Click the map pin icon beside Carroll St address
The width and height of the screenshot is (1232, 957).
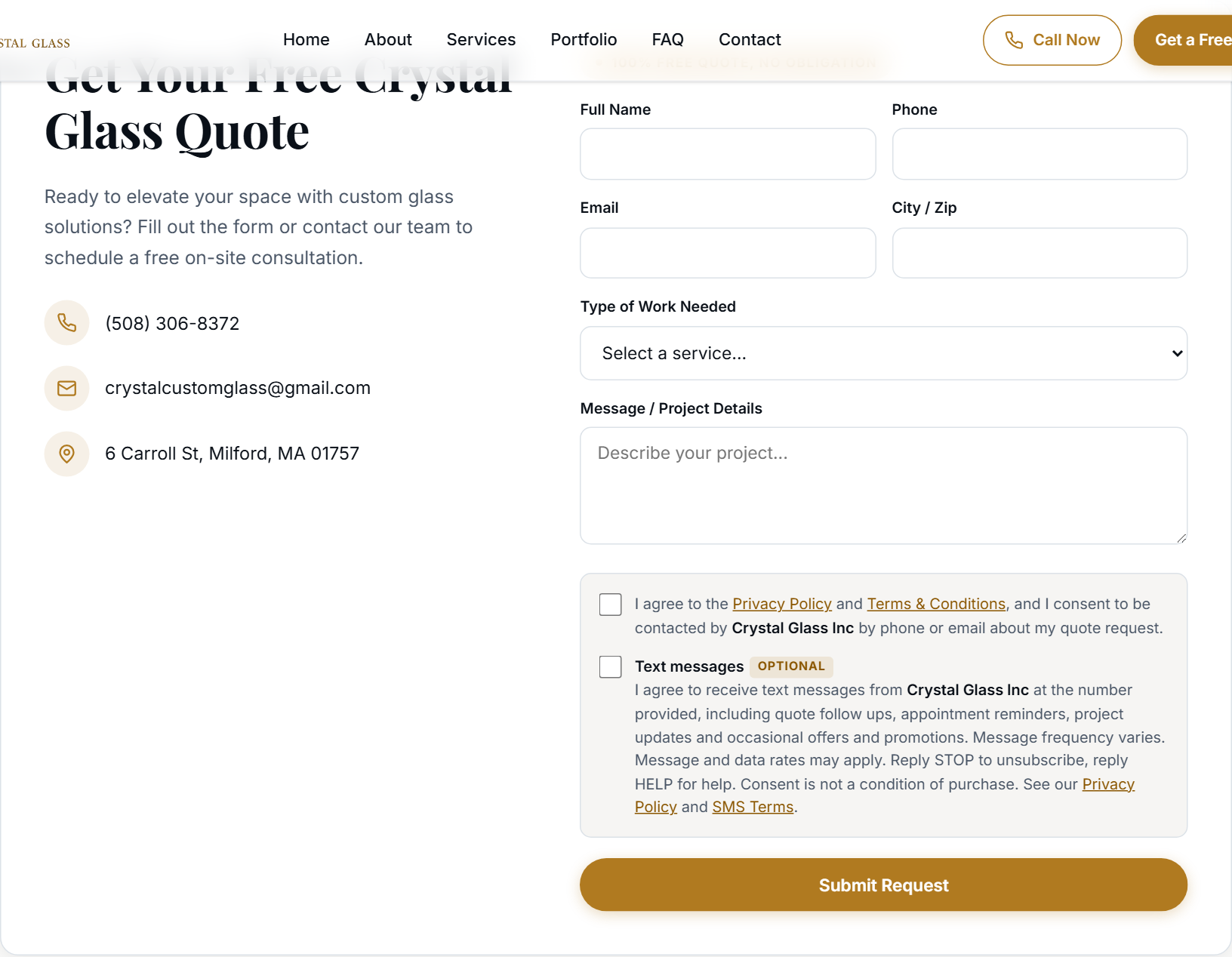click(67, 454)
